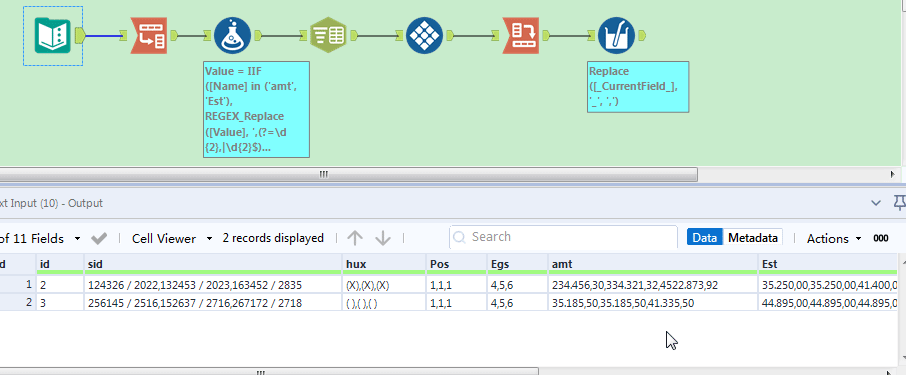Select the Text Input tool icon

pyautogui.click(x=52, y=36)
